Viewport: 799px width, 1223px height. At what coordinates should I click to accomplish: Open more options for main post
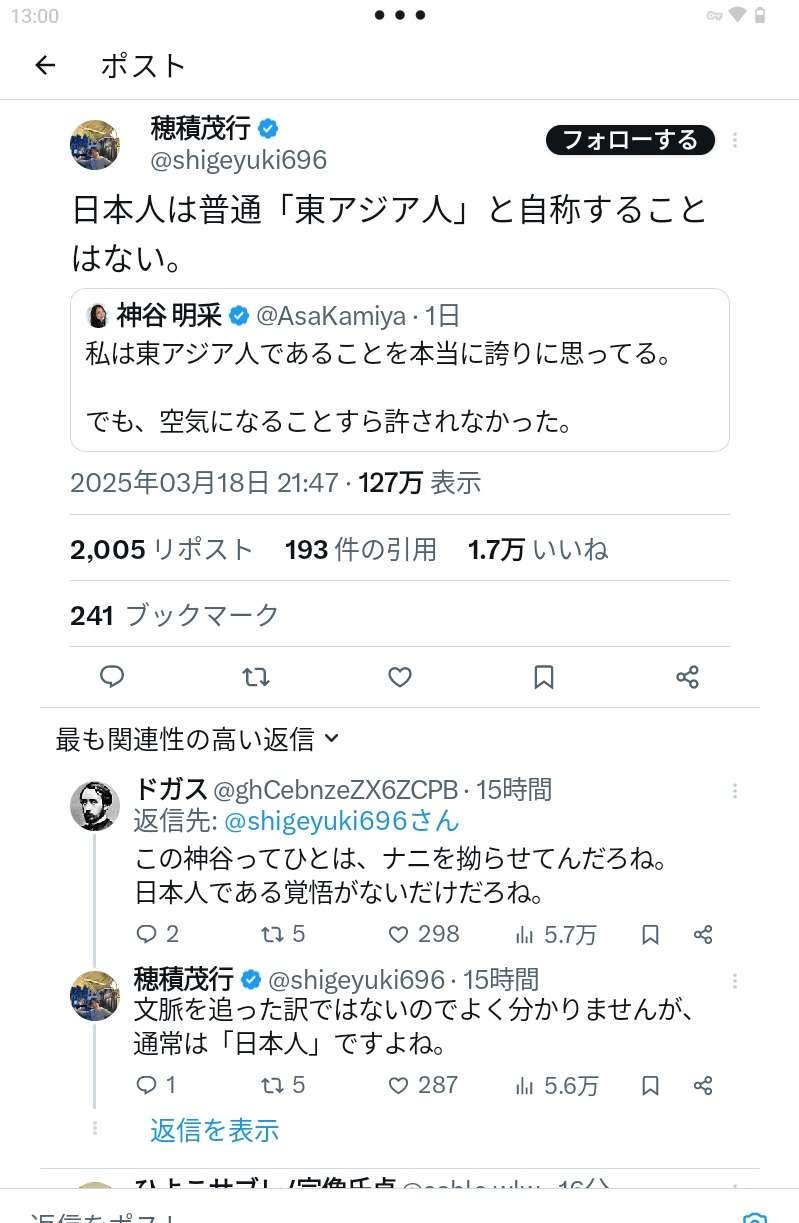click(x=735, y=140)
